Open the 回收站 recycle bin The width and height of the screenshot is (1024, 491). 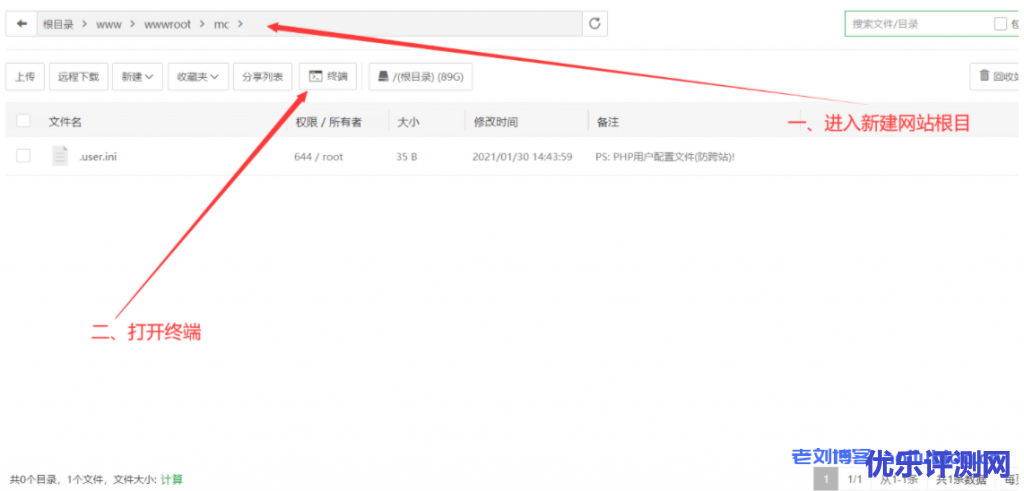click(997, 76)
